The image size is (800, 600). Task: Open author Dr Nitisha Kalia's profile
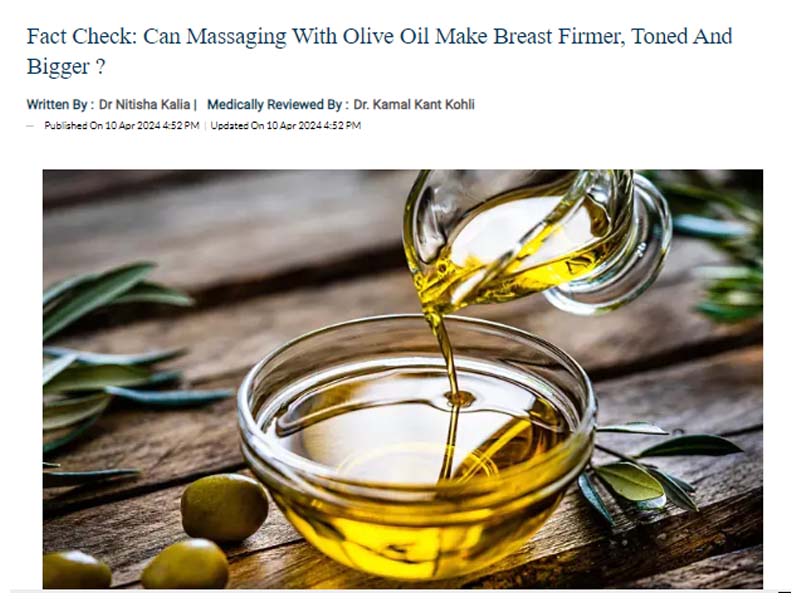click(144, 105)
